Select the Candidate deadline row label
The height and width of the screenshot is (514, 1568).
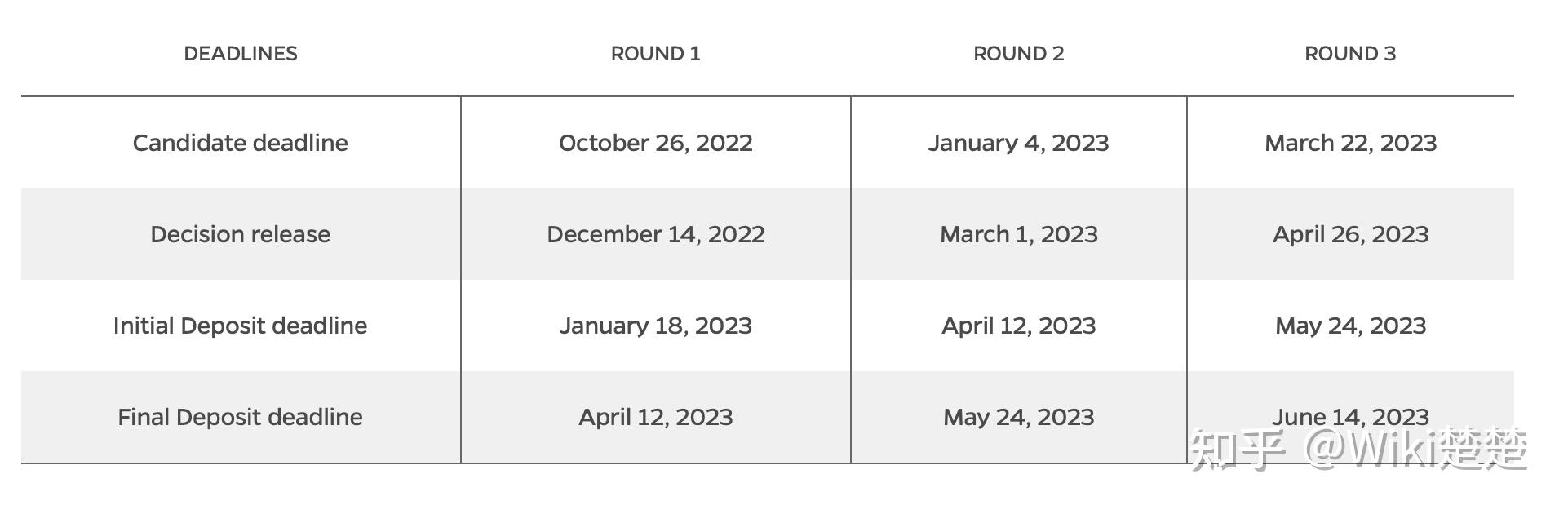tap(241, 143)
